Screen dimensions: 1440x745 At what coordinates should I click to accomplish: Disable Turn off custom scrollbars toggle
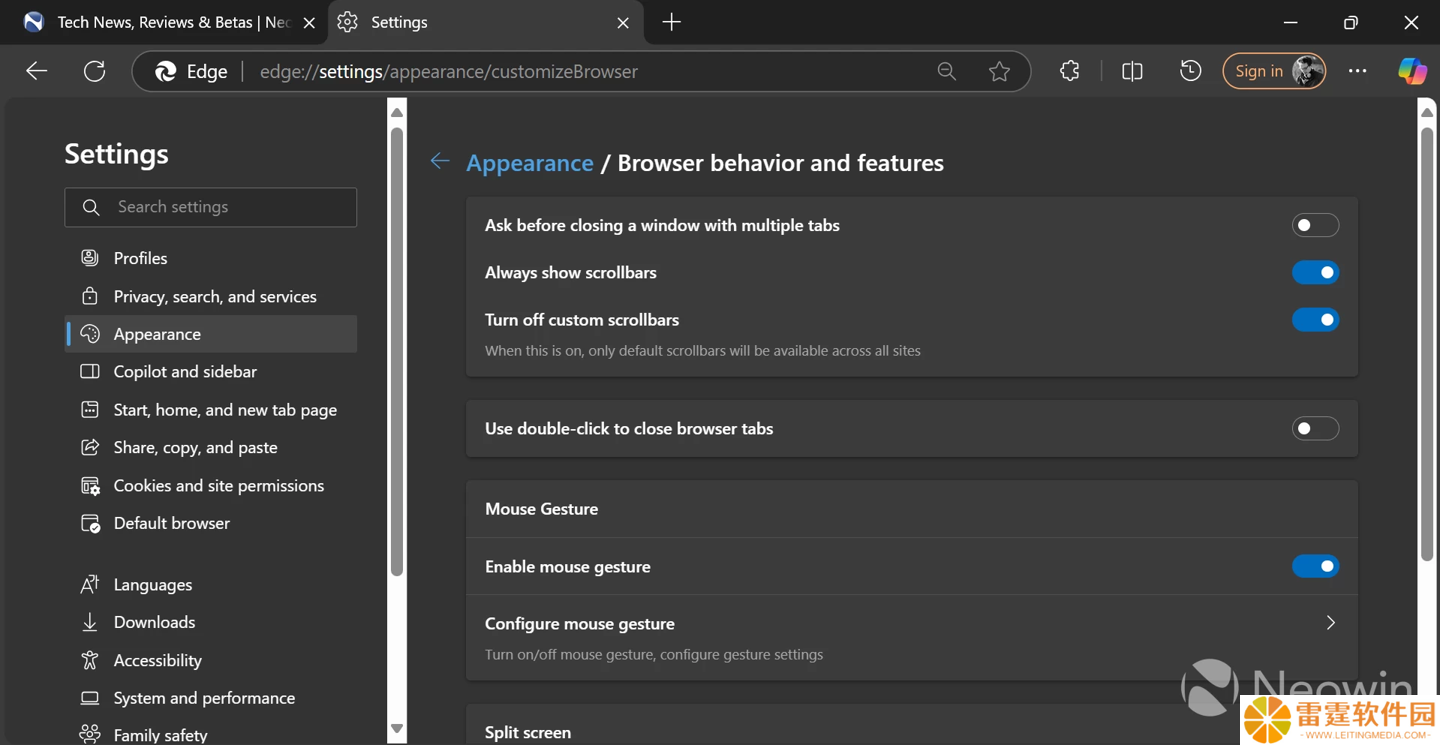coord(1315,320)
